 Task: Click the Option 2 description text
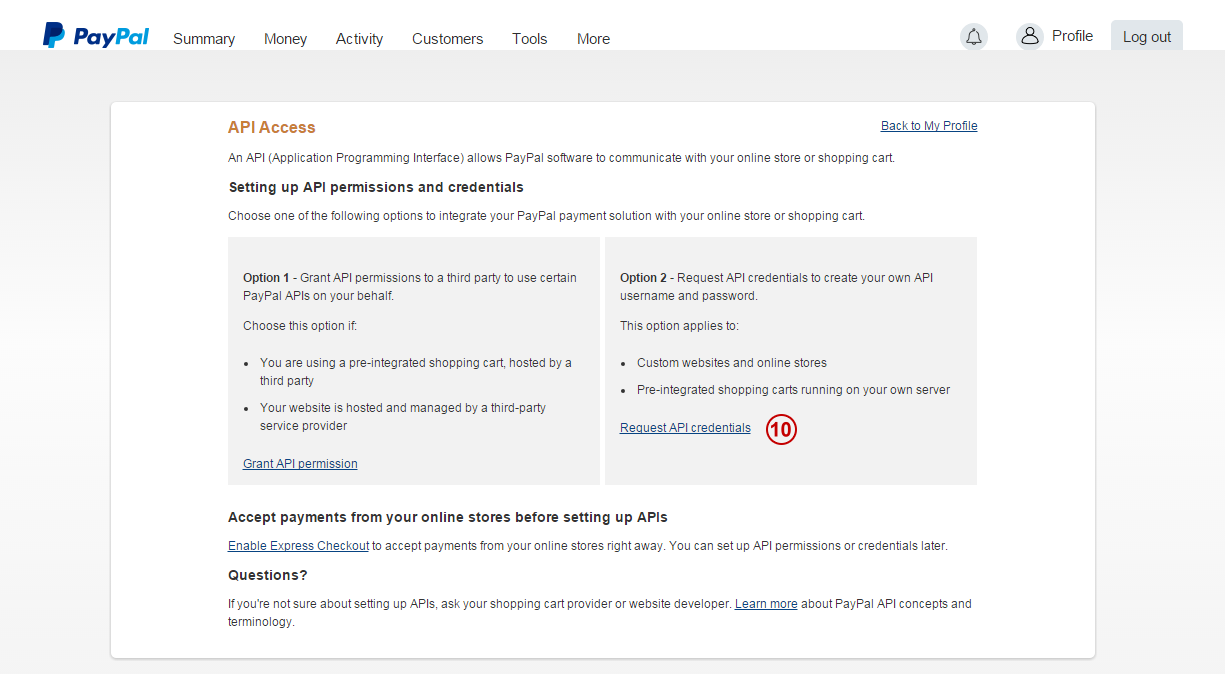(x=777, y=287)
